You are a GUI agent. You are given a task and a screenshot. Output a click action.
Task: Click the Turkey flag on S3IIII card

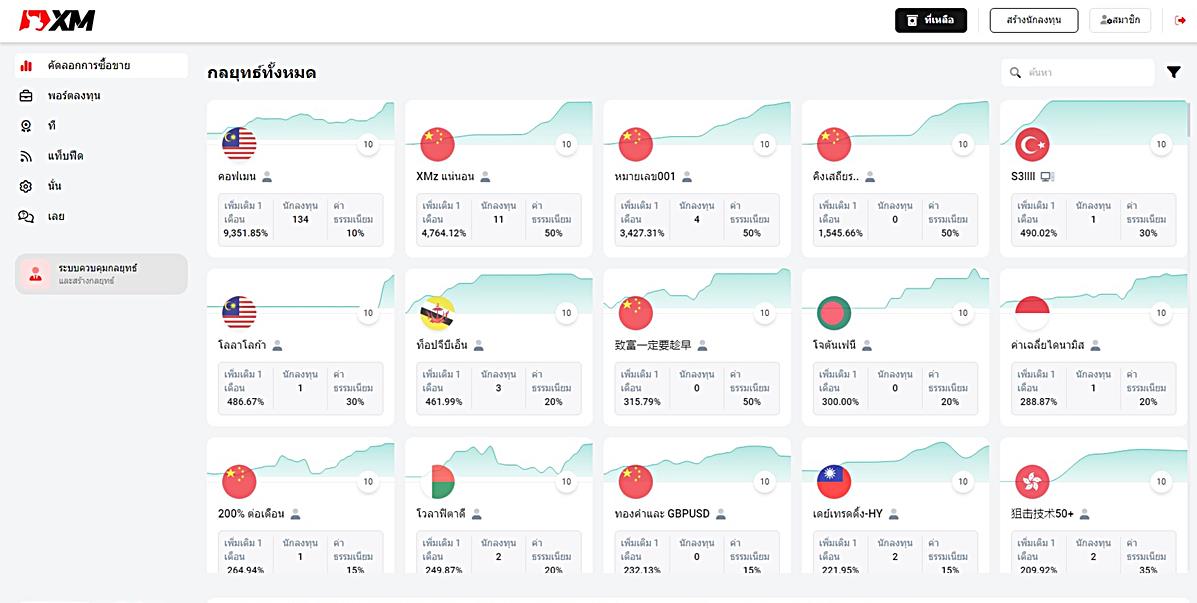pyautogui.click(x=1032, y=144)
